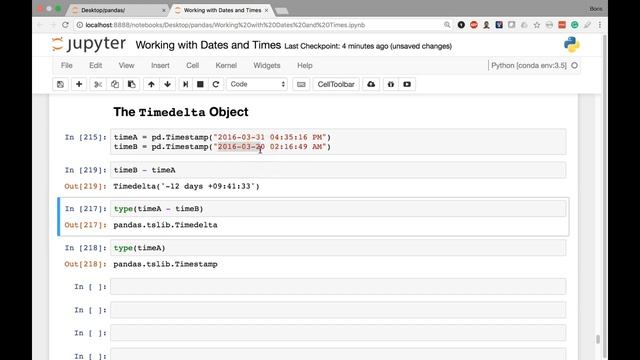Screen dimensions: 640x360
Task: Interrupt the kernel with the stop icon
Action: click(x=200, y=84)
